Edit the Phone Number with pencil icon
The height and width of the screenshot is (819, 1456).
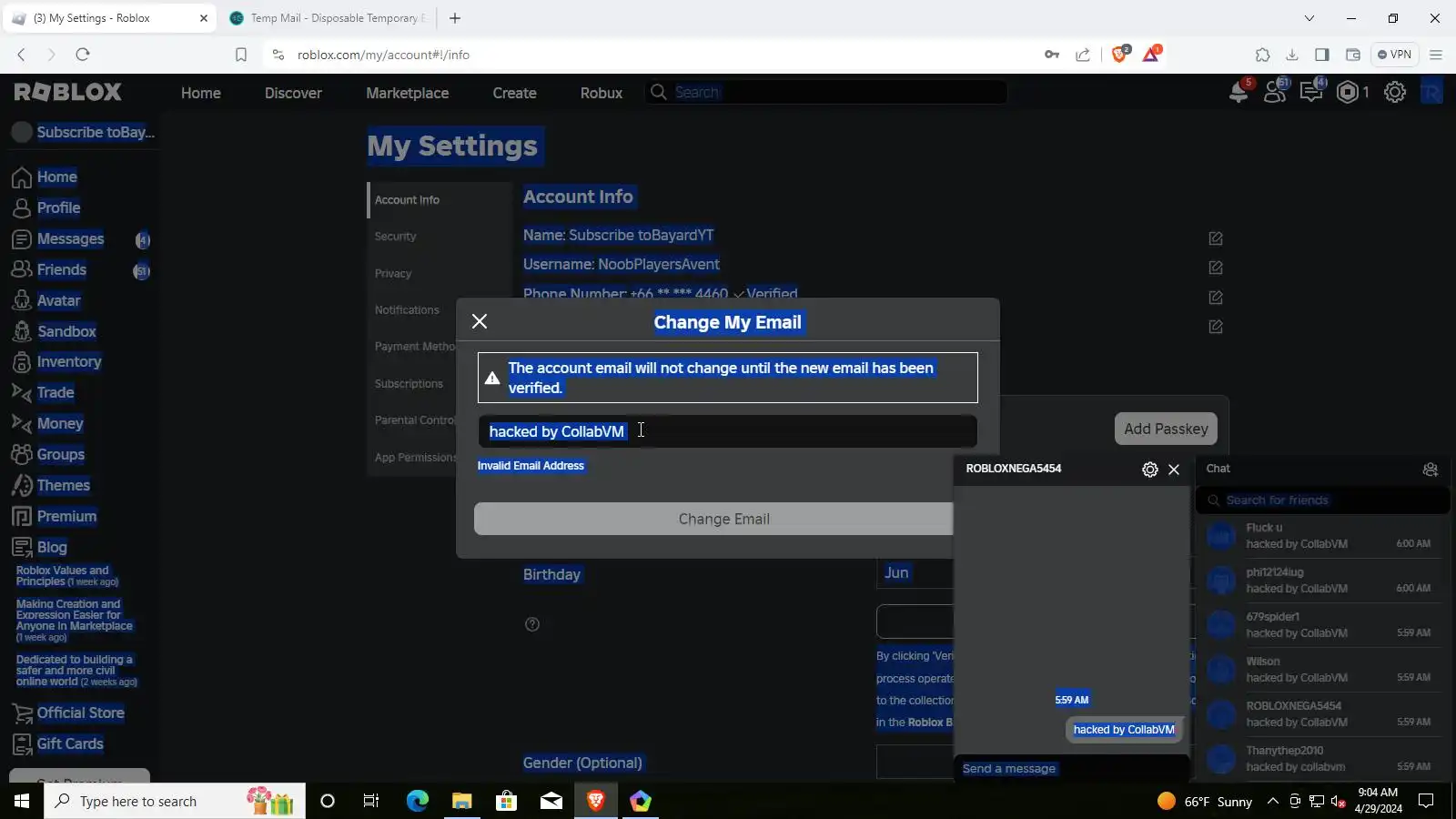[x=1216, y=298]
